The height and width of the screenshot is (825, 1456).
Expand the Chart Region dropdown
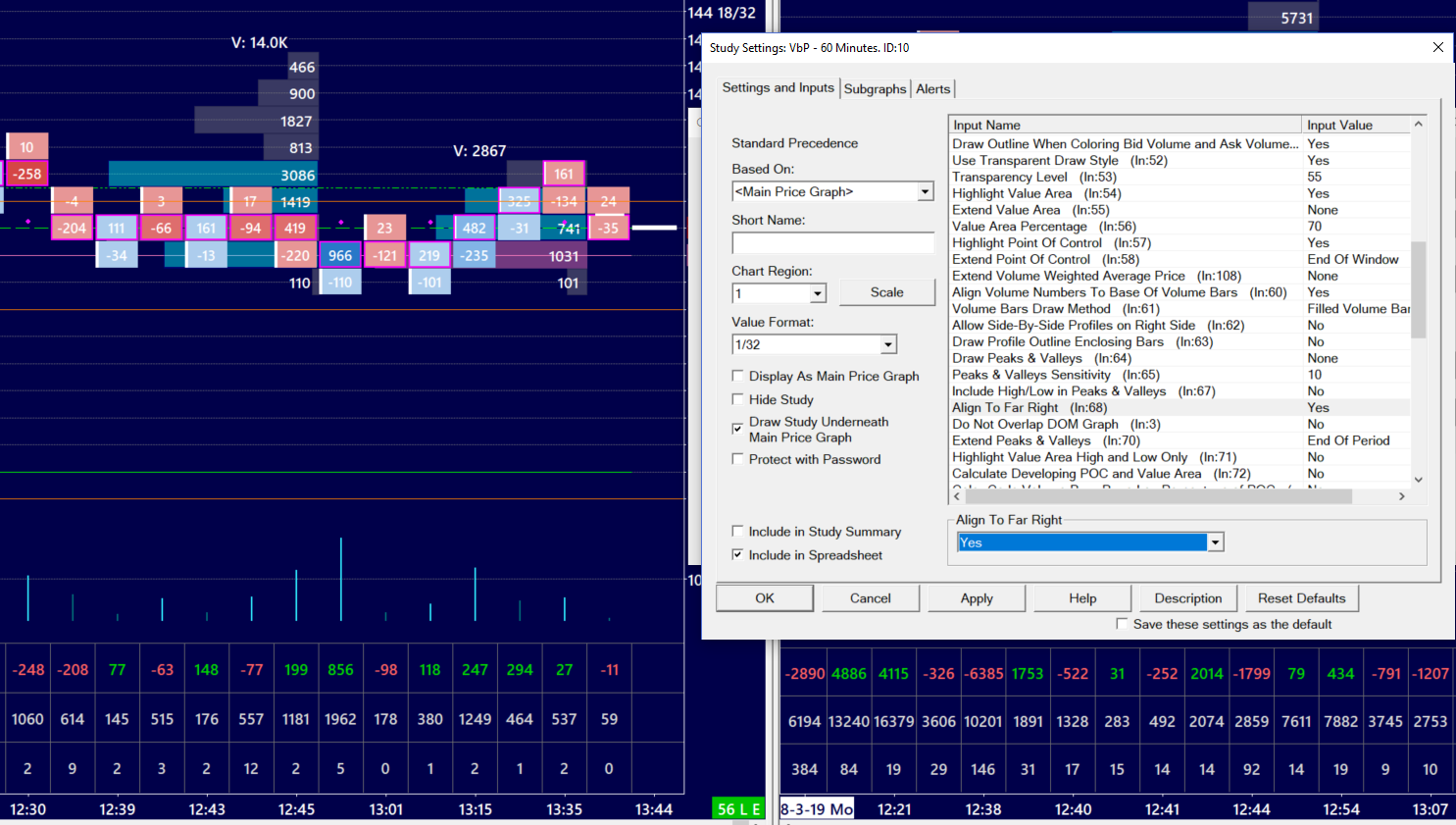coord(818,293)
